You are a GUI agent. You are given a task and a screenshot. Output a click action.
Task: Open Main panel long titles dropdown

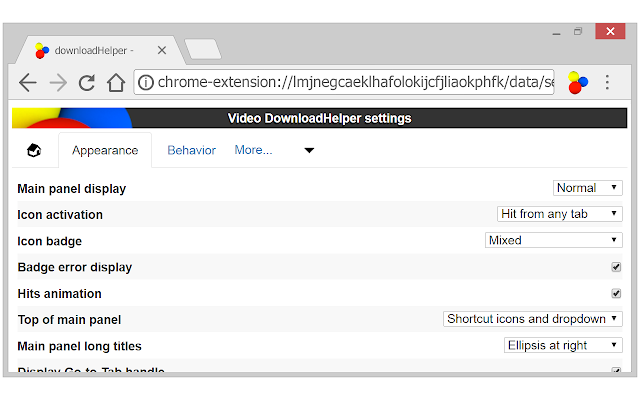tap(563, 345)
